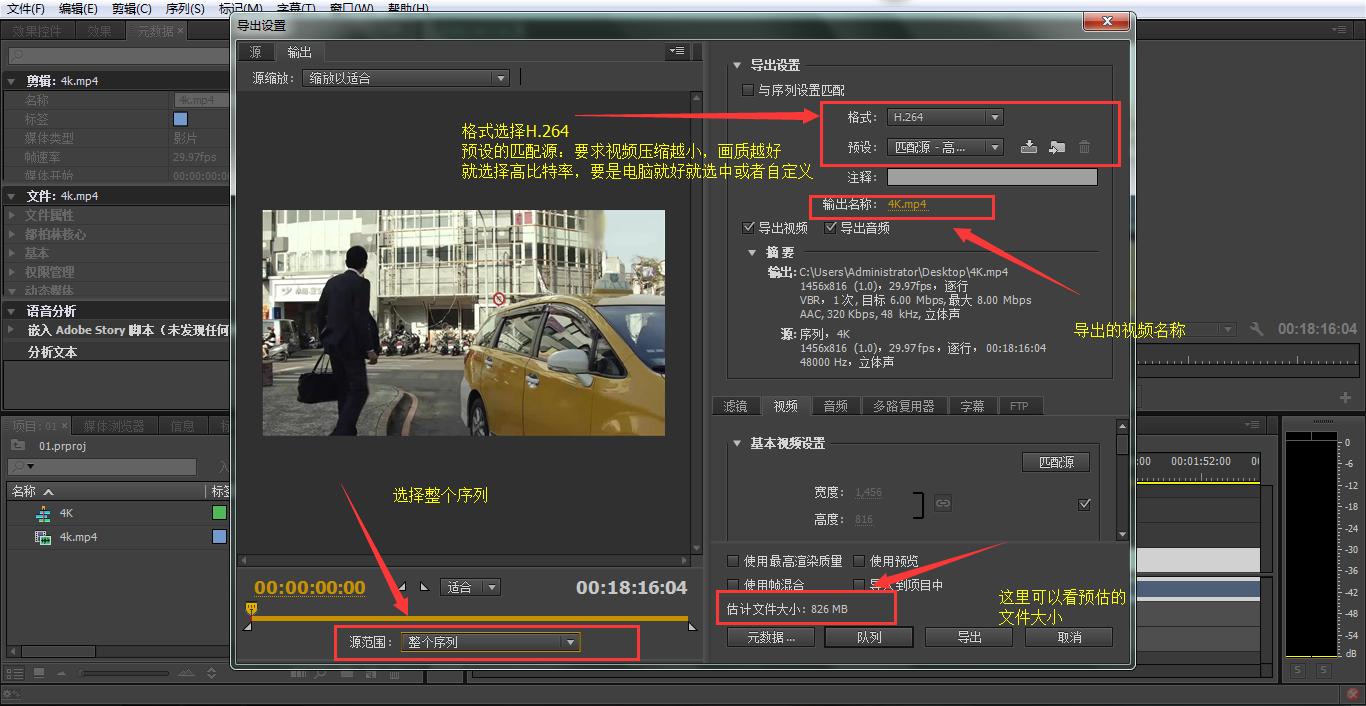The height and width of the screenshot is (706, 1366).
Task: Click the Cancel button
Action: tap(1069, 637)
